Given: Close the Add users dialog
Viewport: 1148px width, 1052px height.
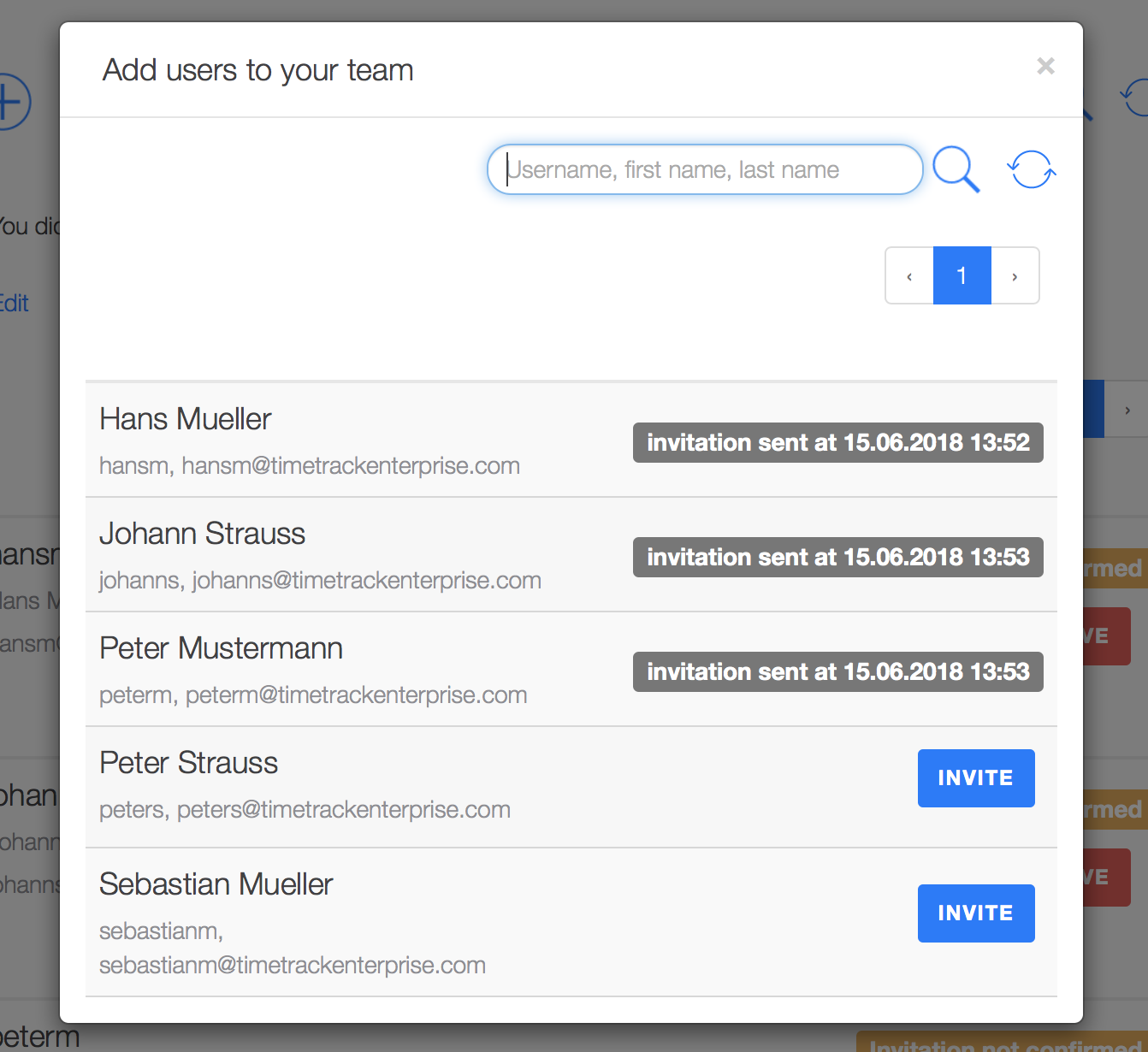Looking at the screenshot, I should click(1045, 66).
